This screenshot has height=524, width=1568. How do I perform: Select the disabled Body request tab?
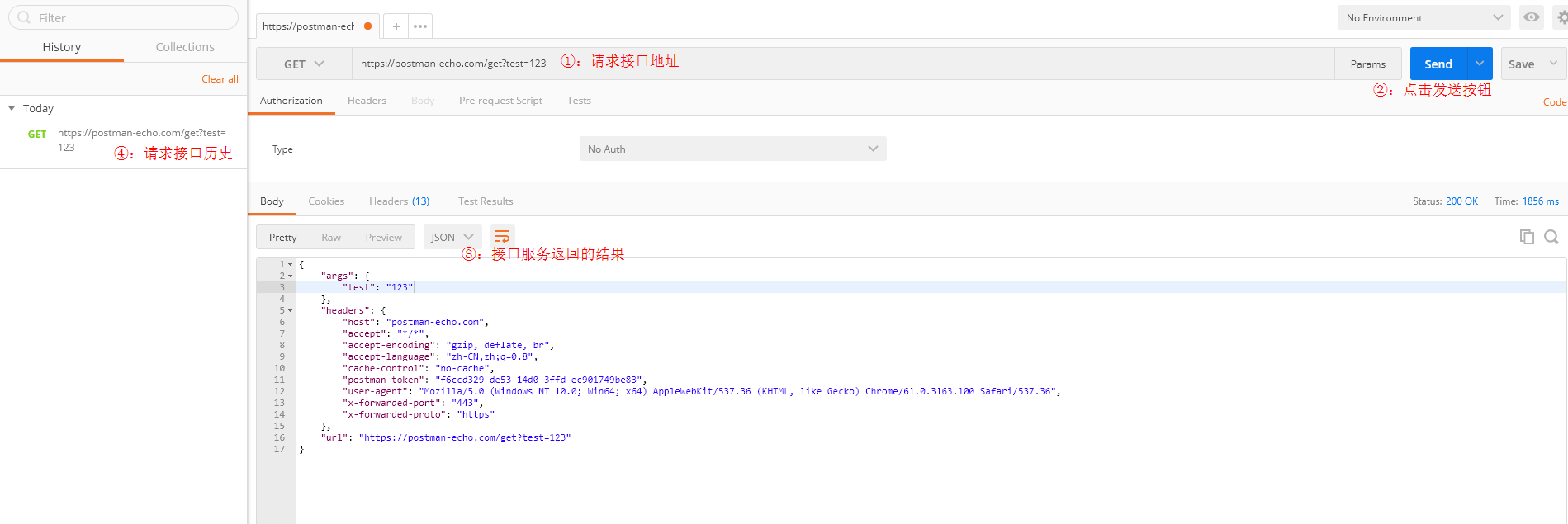coord(423,101)
